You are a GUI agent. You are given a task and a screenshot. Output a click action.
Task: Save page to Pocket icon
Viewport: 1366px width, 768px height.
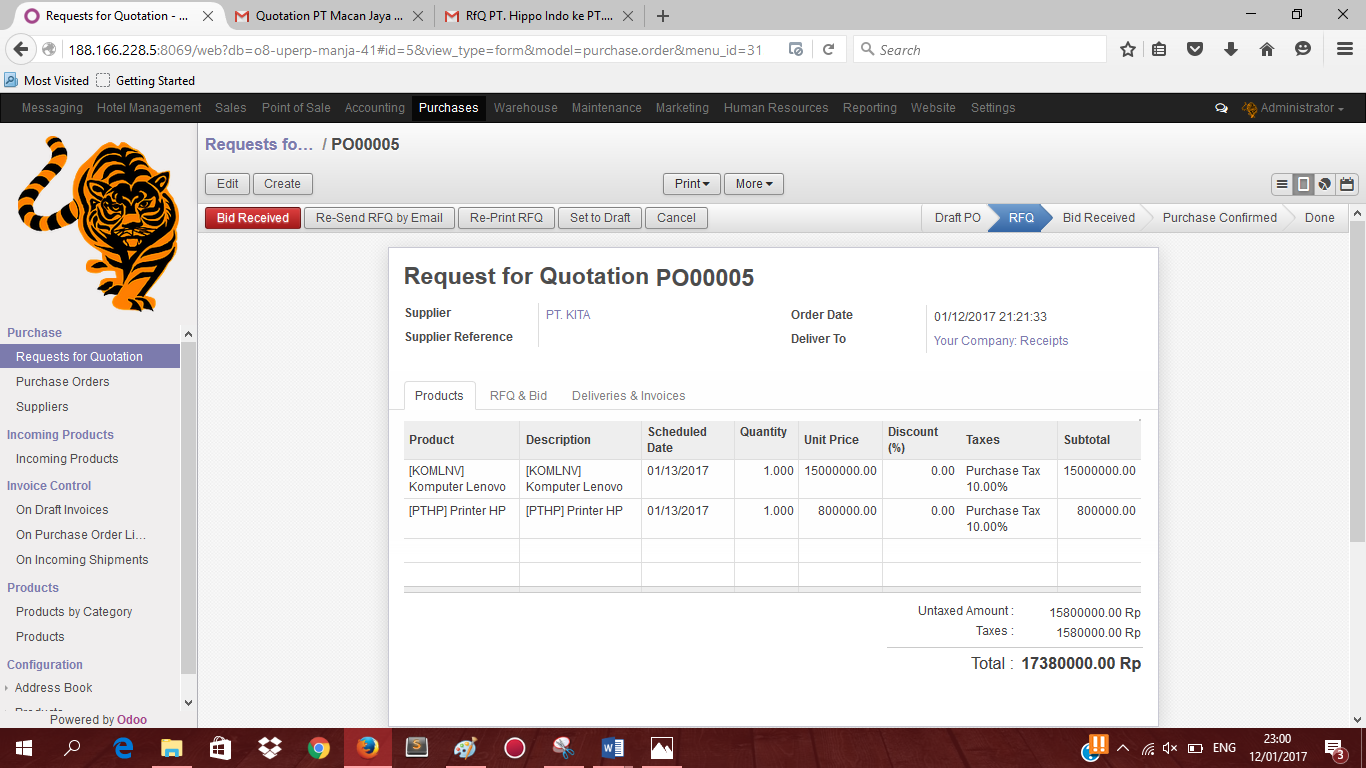coord(1195,49)
